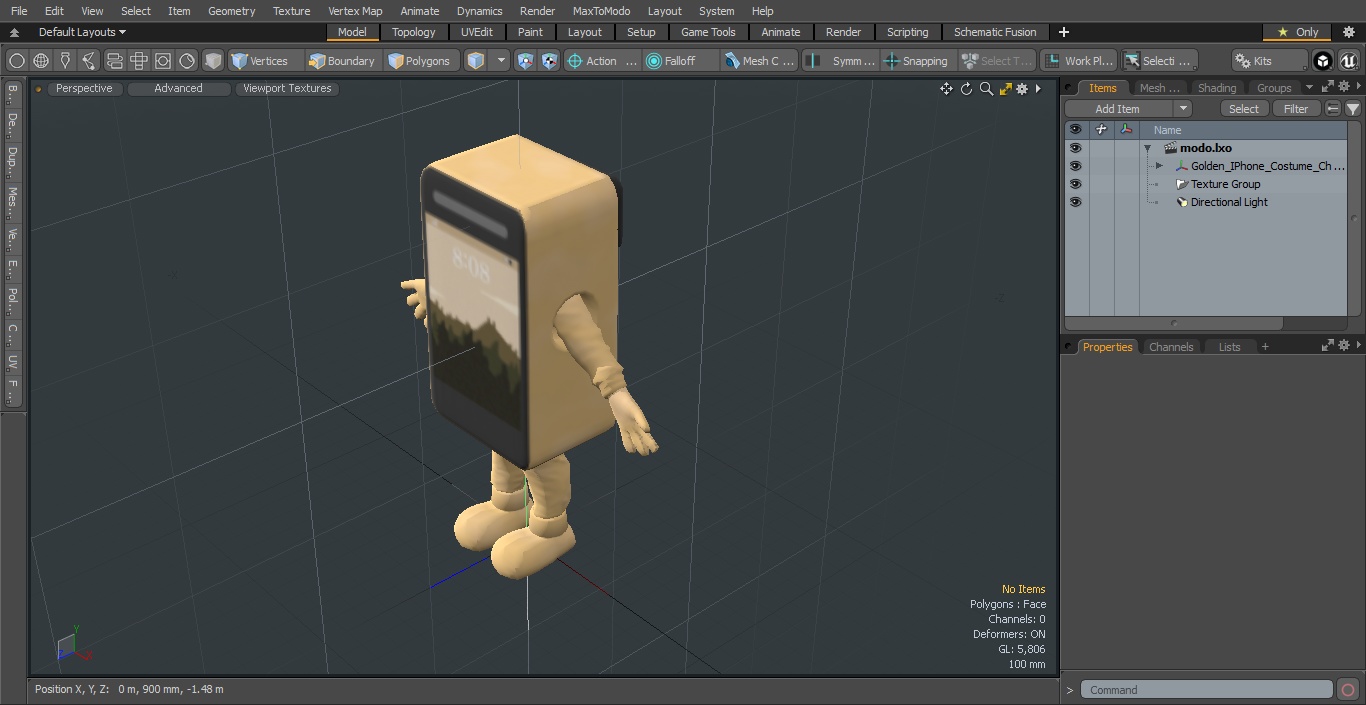
Task: Click the unfolded cross cube icon
Action: [138, 61]
